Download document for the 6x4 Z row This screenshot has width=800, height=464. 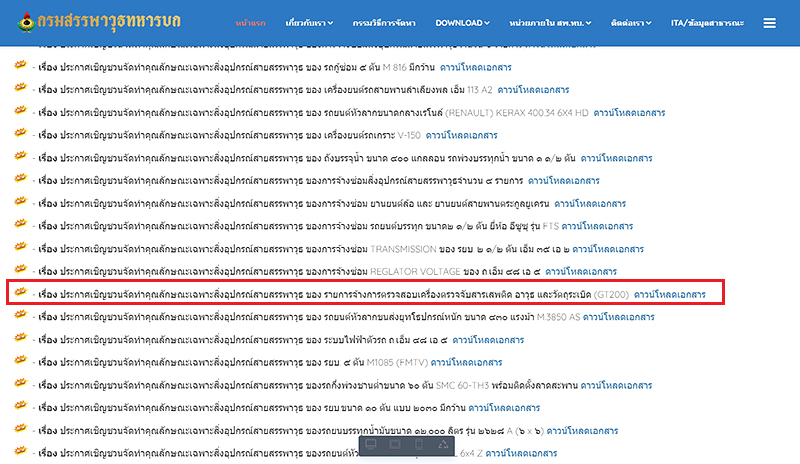(x=521, y=453)
